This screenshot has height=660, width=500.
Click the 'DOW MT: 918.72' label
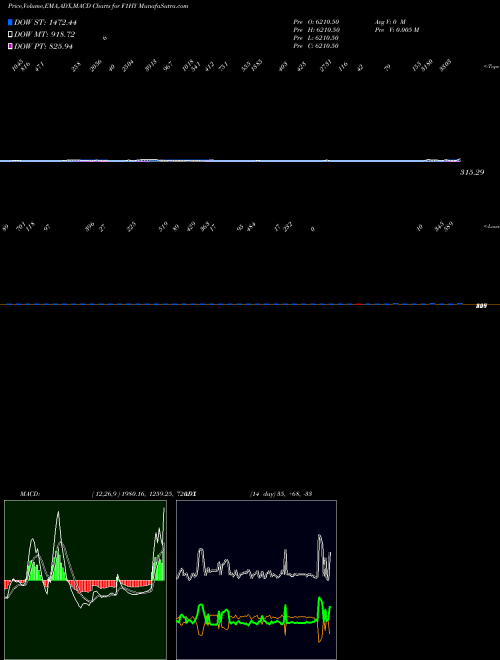(44, 34)
